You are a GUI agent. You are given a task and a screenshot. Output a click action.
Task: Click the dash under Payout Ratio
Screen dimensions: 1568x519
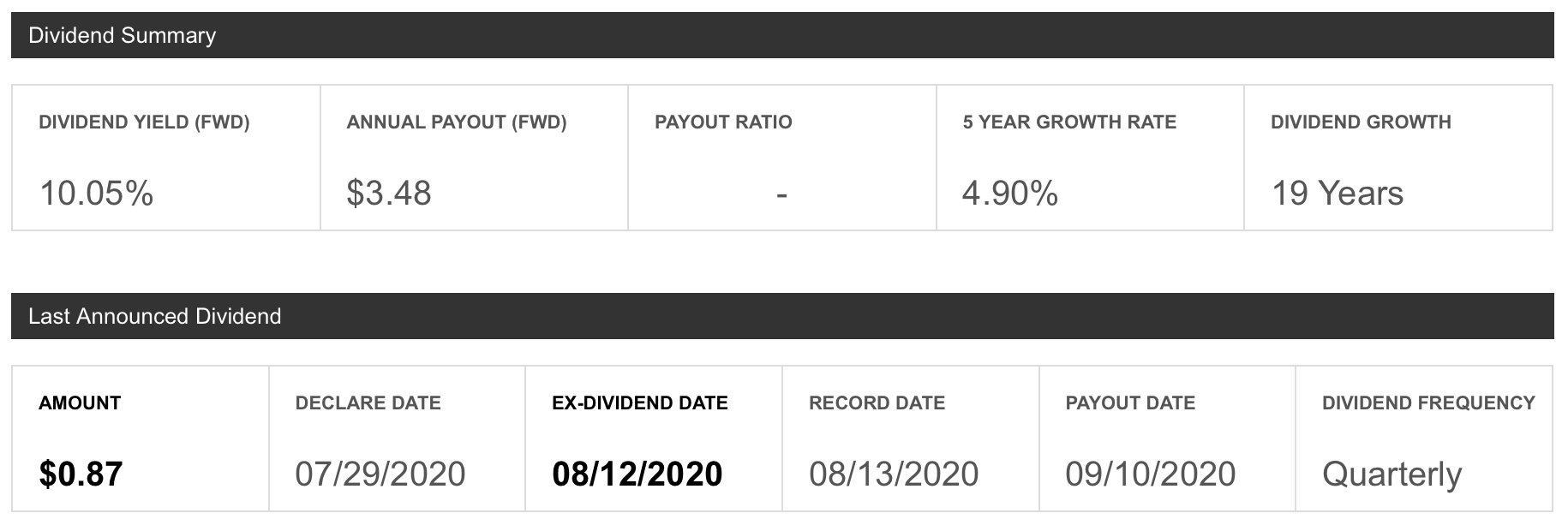point(781,195)
